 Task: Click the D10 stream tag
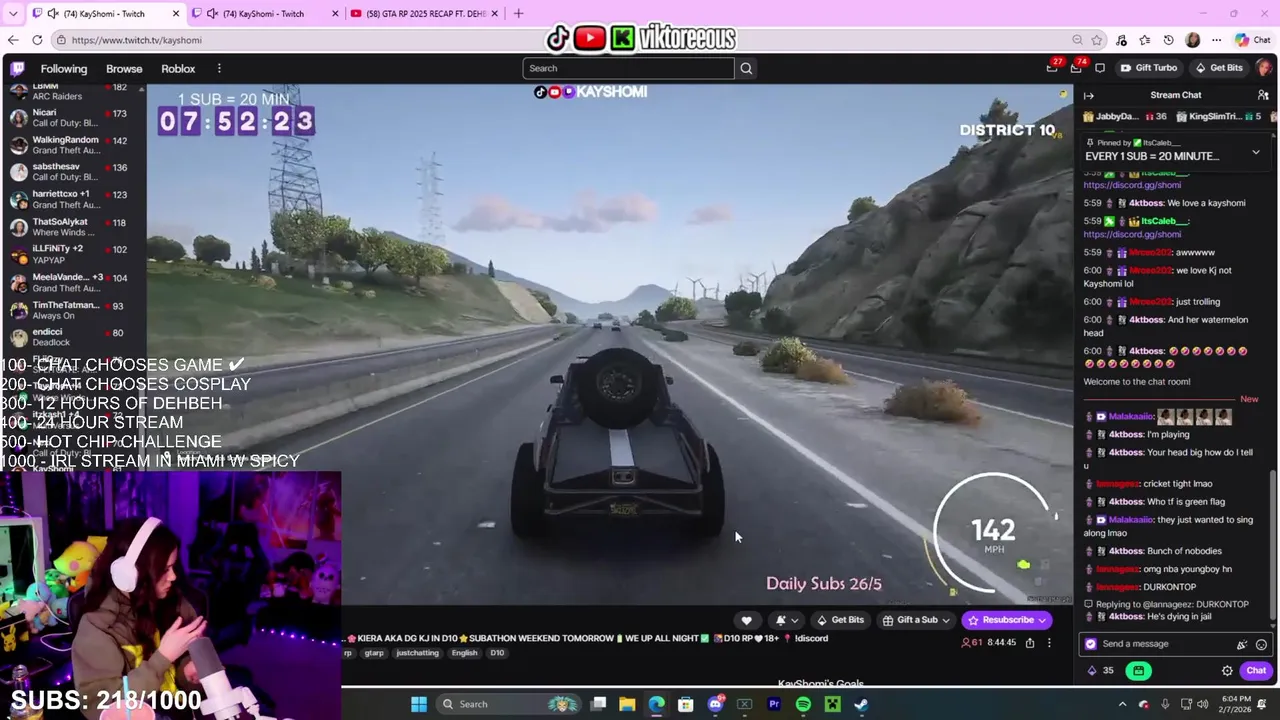click(497, 653)
